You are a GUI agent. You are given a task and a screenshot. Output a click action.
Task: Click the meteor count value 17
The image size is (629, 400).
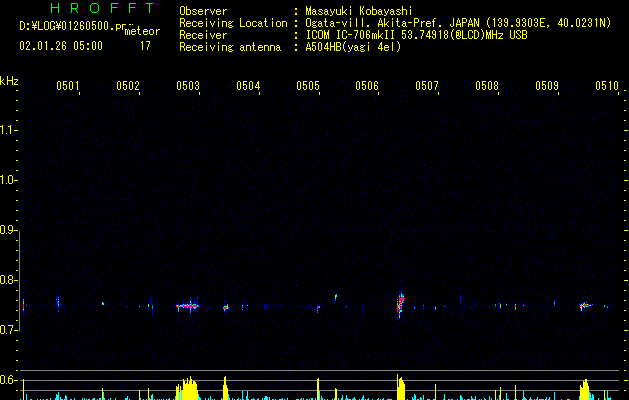tap(145, 46)
